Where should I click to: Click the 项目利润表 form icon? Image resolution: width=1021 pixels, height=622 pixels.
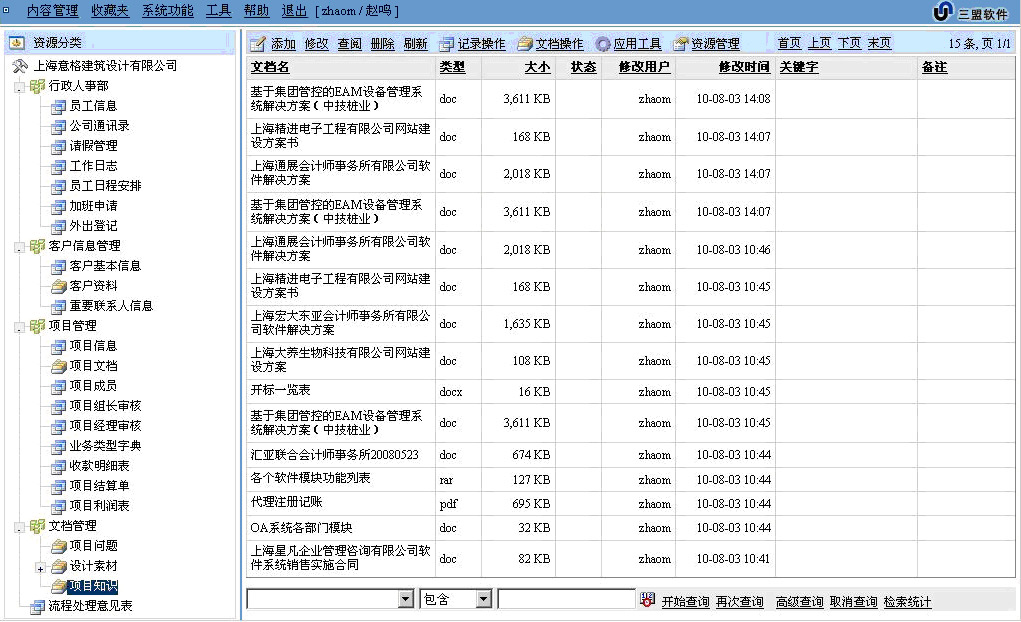click(59, 506)
